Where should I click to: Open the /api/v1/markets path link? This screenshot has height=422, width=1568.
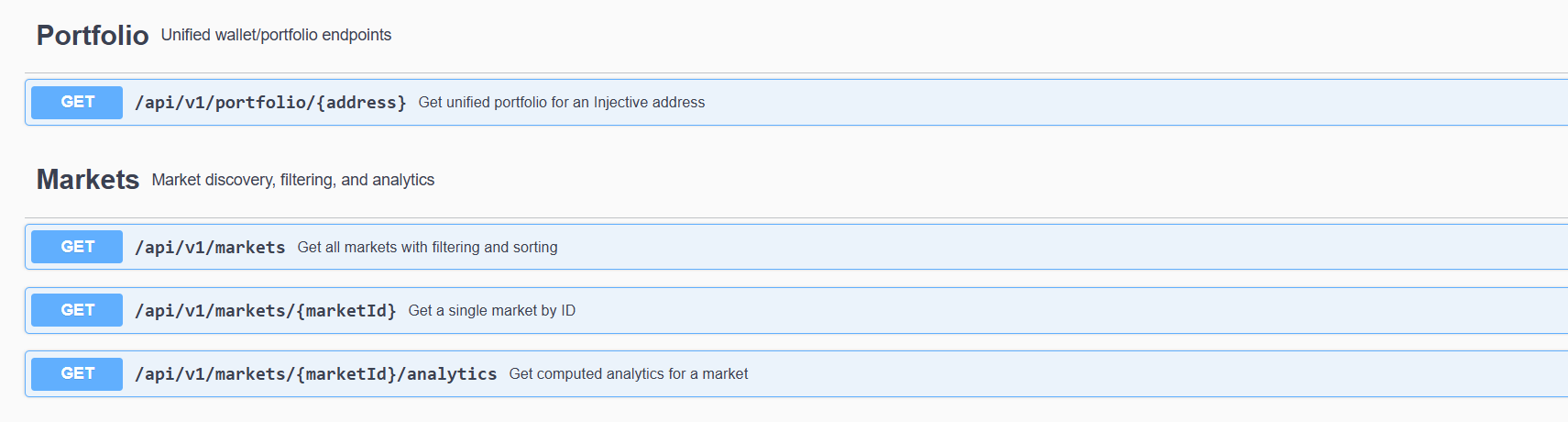click(x=210, y=248)
